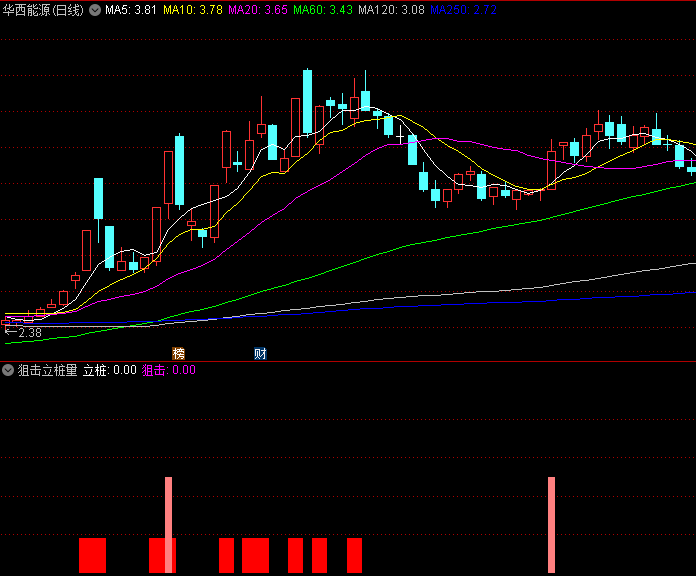Select the tallest cyan candlestick at the peak
This screenshot has width=696, height=576.
point(307,102)
